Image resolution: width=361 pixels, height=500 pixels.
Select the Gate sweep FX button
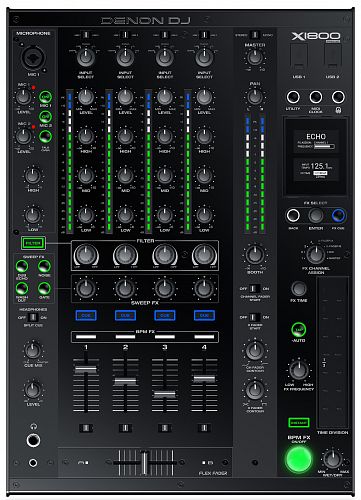[44, 288]
